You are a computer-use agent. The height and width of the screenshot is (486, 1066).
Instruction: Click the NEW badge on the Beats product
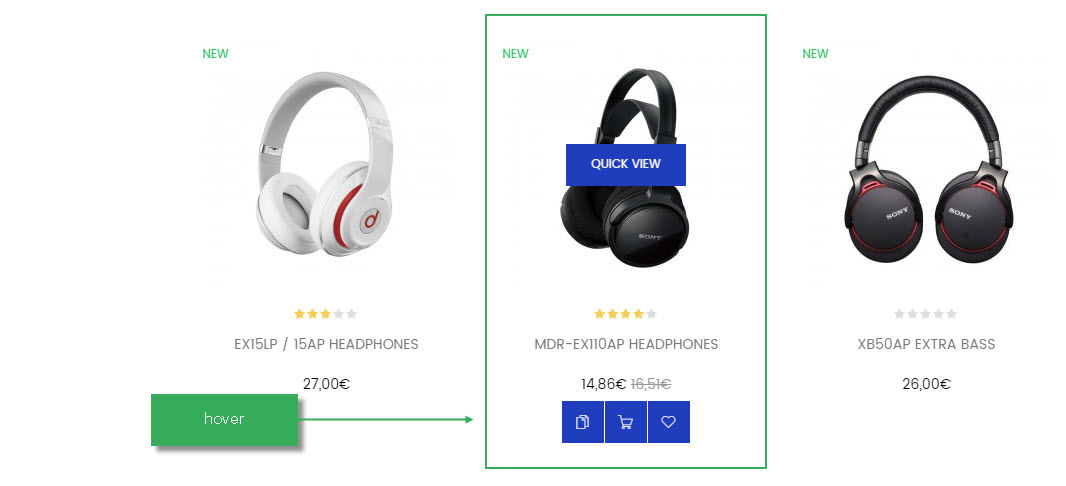coord(216,54)
